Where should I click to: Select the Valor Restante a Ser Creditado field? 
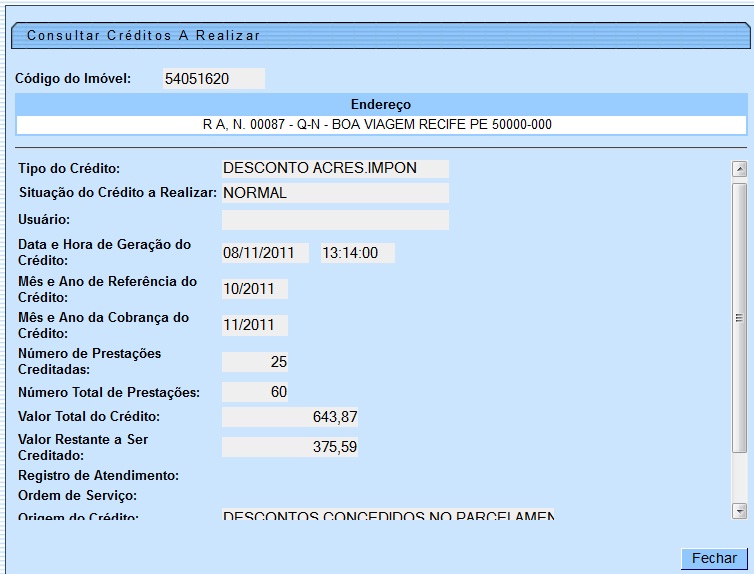point(290,447)
